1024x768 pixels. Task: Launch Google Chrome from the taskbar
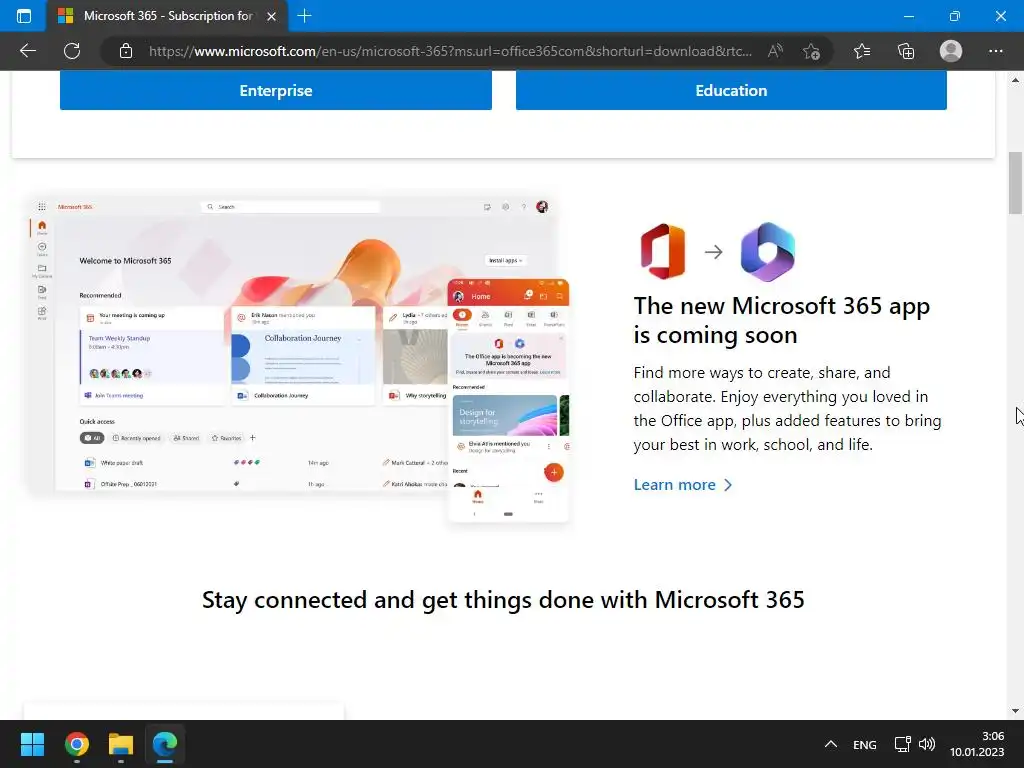coord(76,744)
